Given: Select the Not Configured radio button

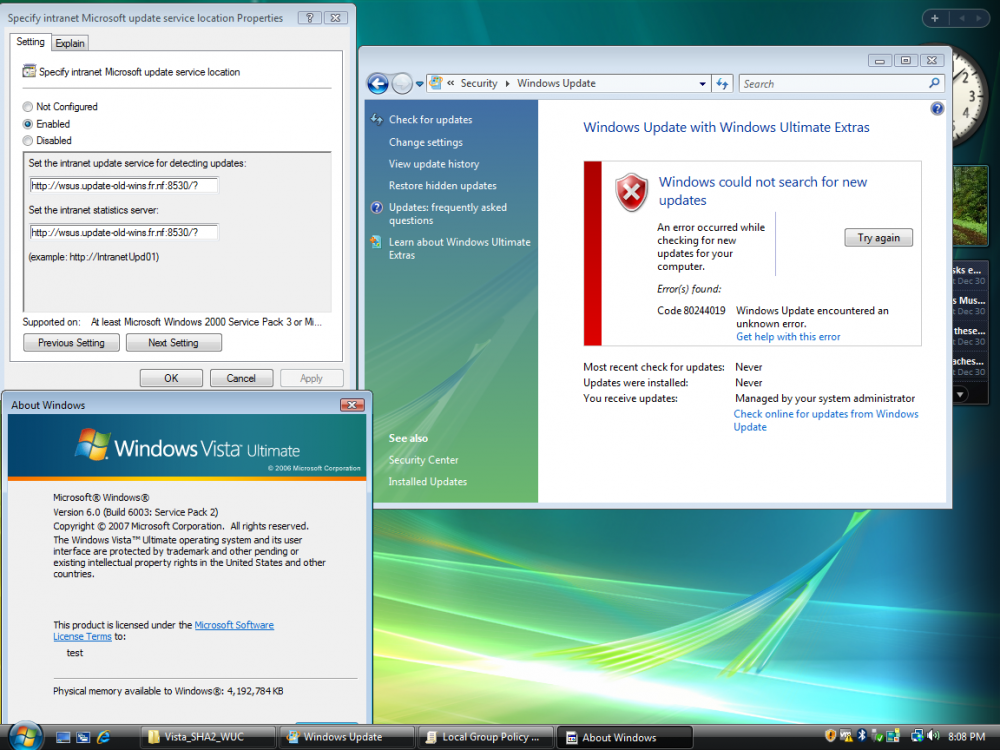Looking at the screenshot, I should (x=30, y=107).
